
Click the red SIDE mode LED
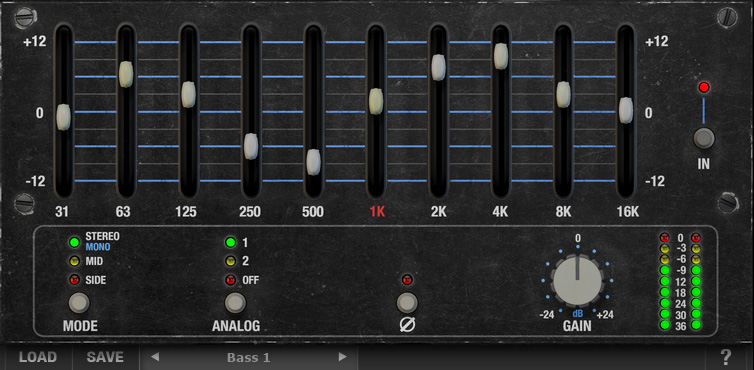coord(75,280)
